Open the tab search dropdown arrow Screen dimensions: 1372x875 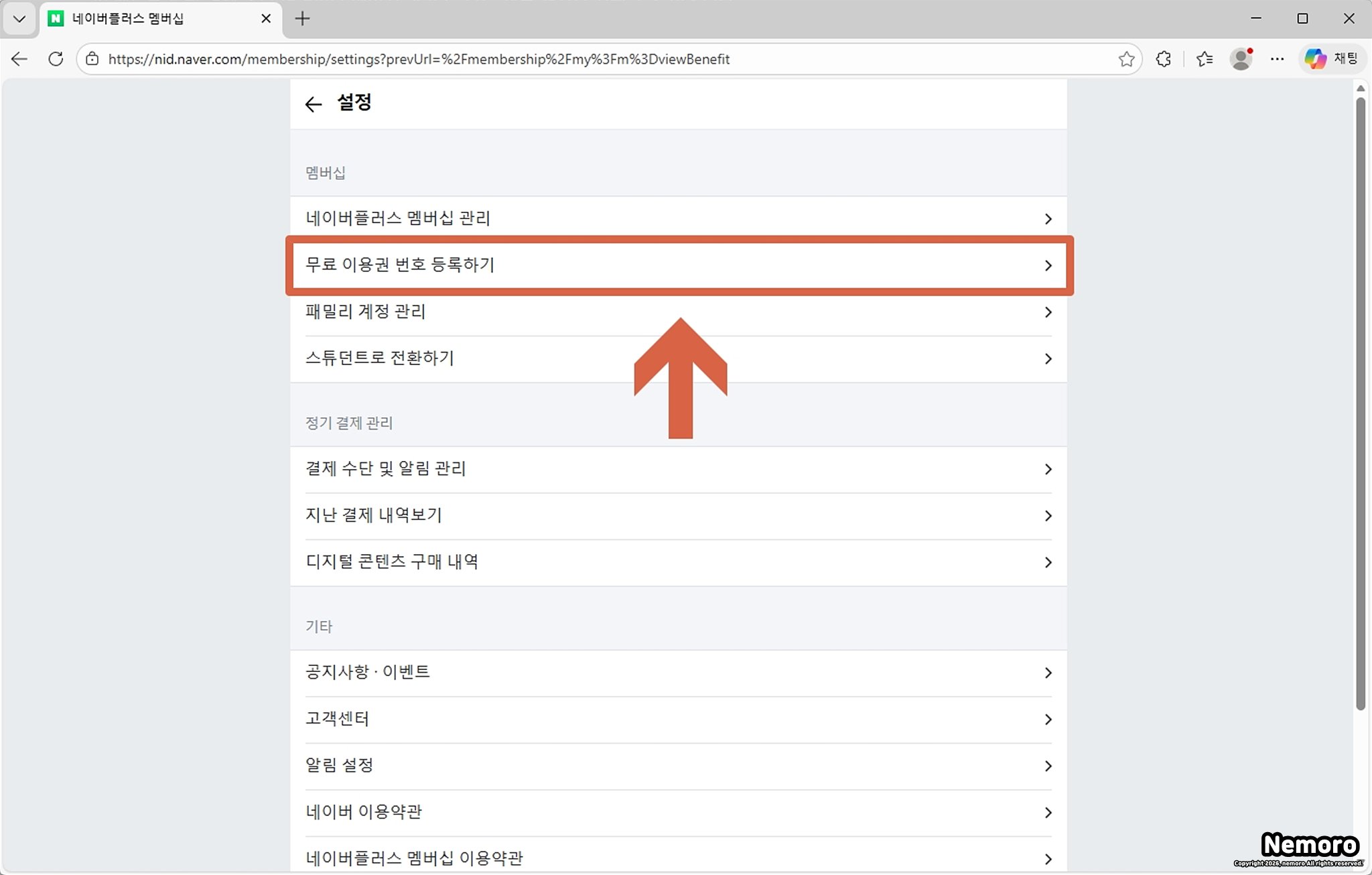click(x=19, y=19)
